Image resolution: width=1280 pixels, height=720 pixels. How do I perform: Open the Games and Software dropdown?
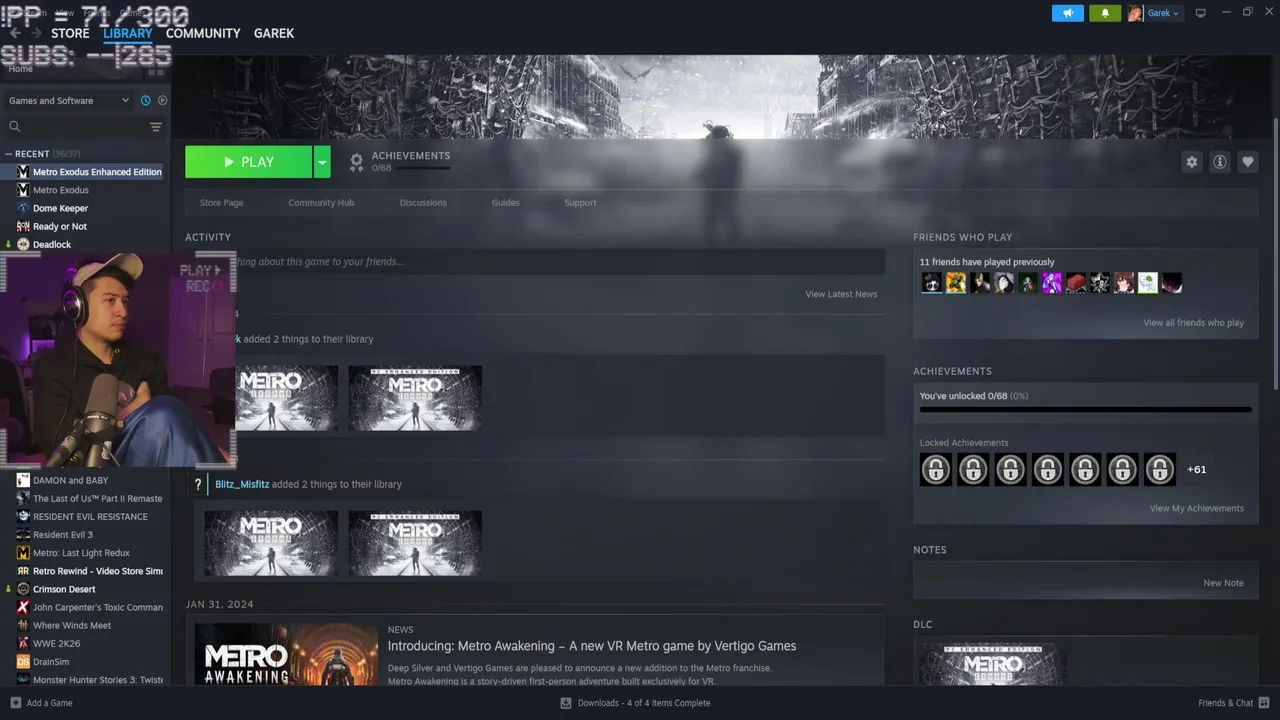68,100
